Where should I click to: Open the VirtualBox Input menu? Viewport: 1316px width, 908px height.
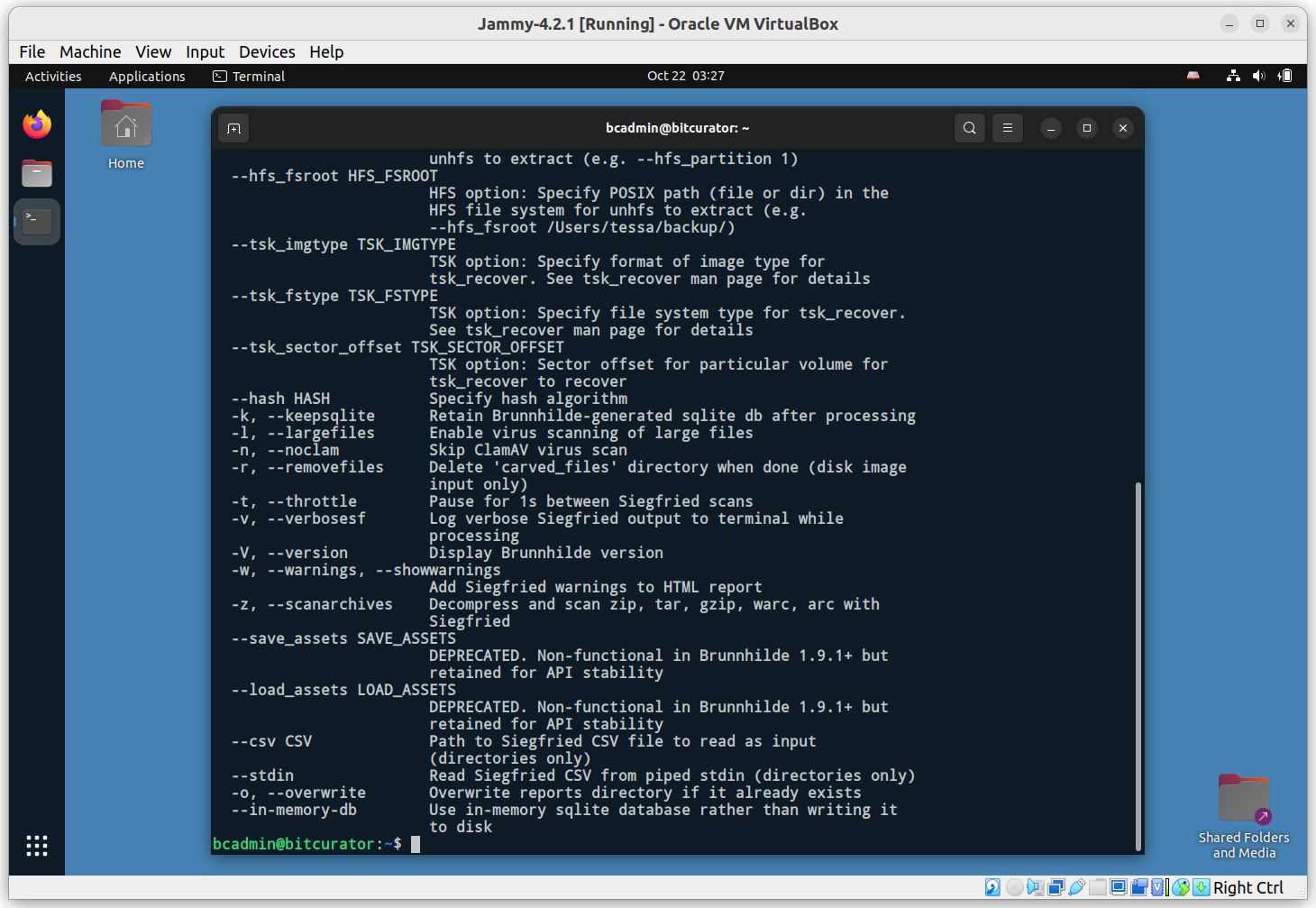(206, 51)
